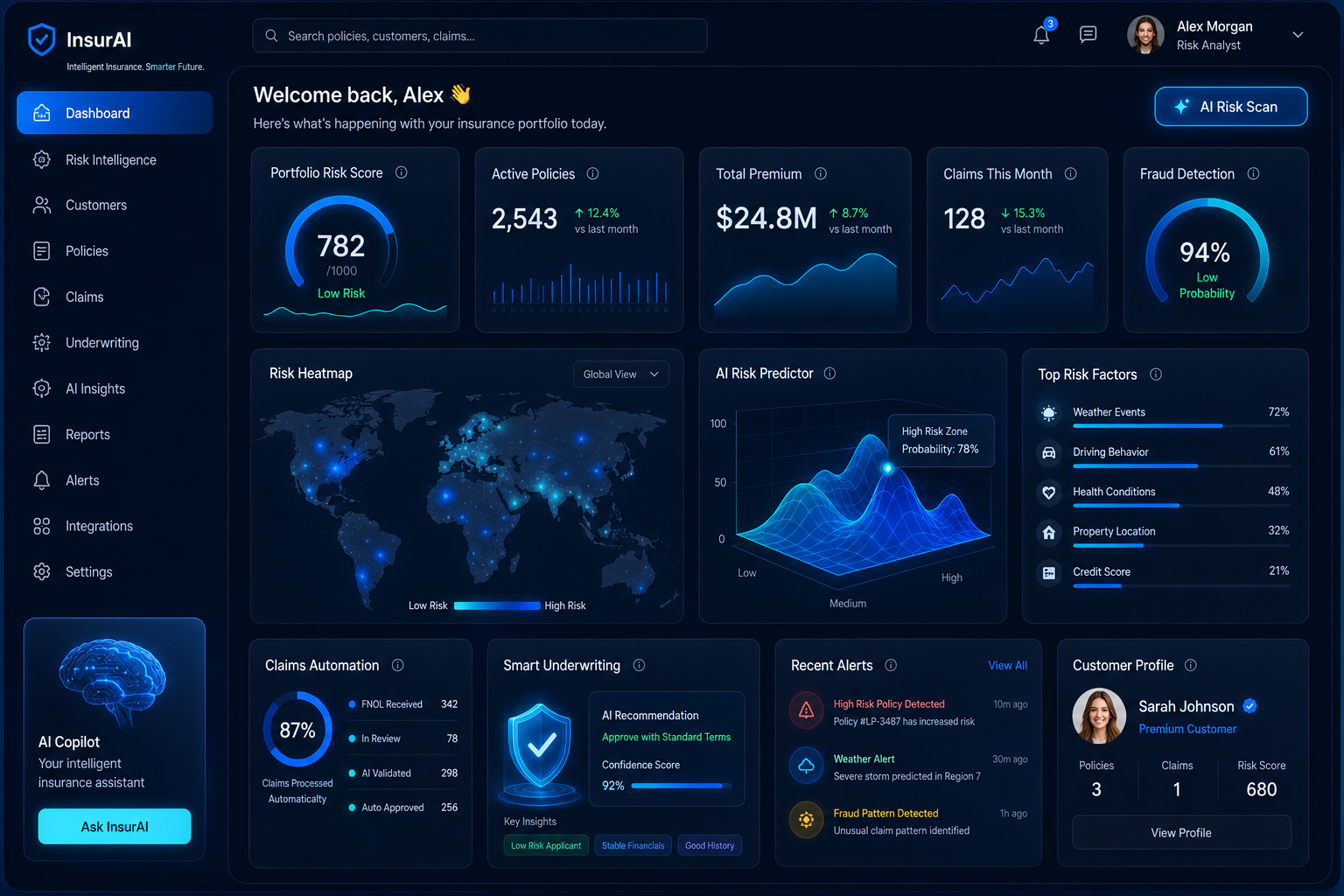
Task: Open the Dashboard menu item
Action: 115,113
